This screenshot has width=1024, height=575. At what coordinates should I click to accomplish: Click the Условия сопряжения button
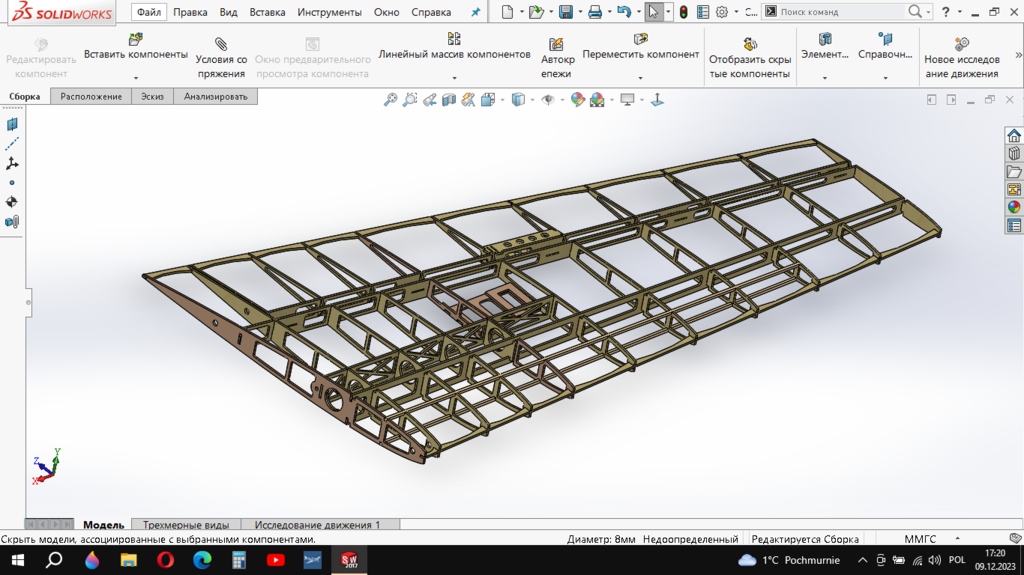click(221, 58)
